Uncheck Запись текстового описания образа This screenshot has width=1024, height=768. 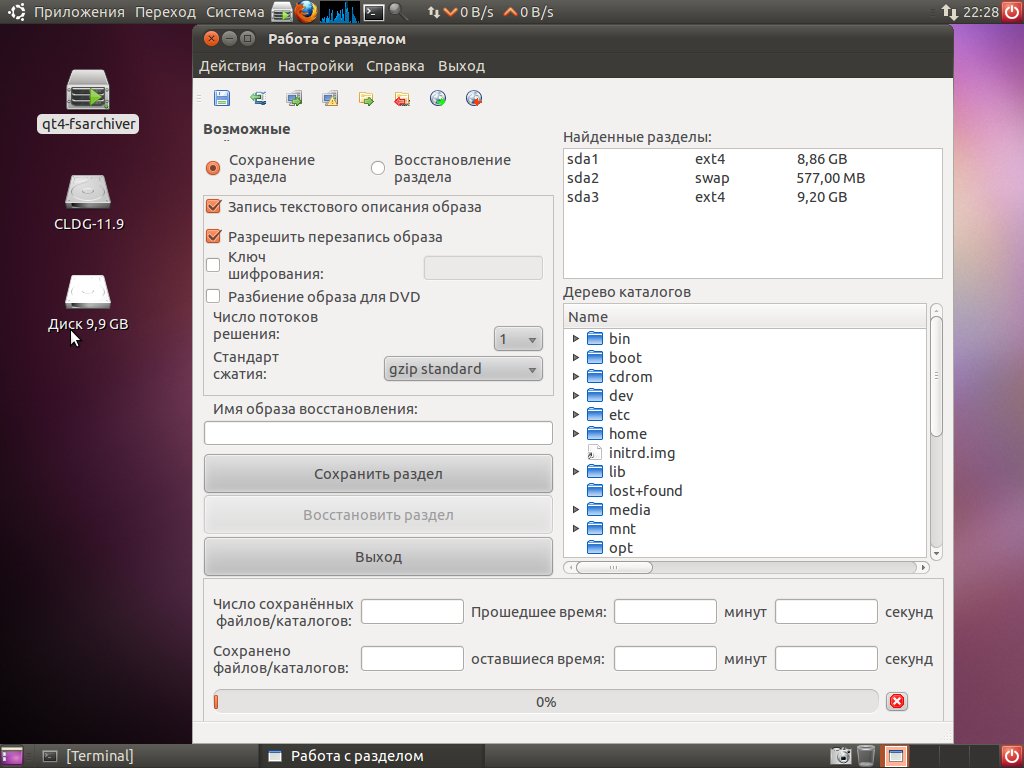coord(213,207)
